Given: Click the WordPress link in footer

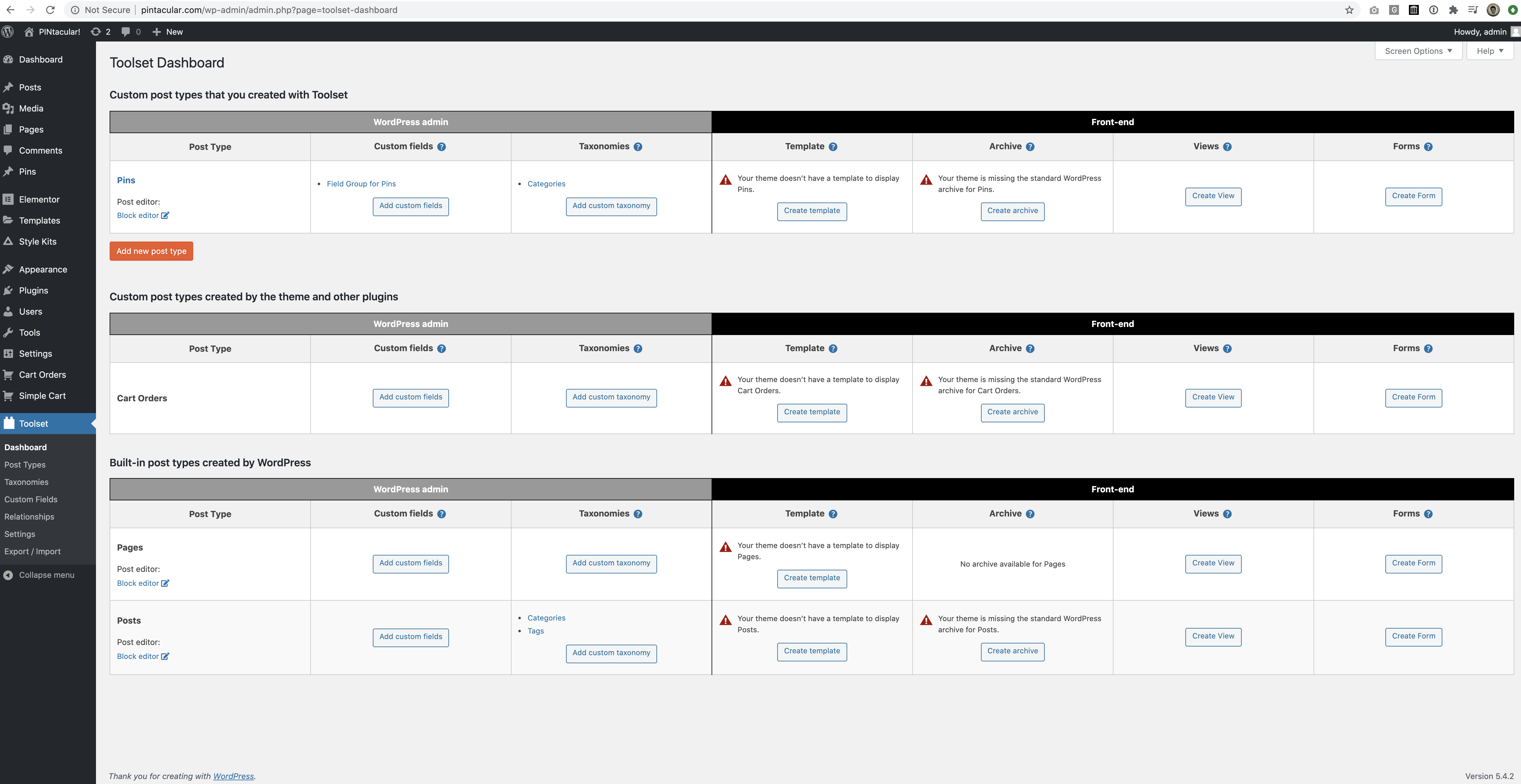Looking at the screenshot, I should [x=233, y=776].
